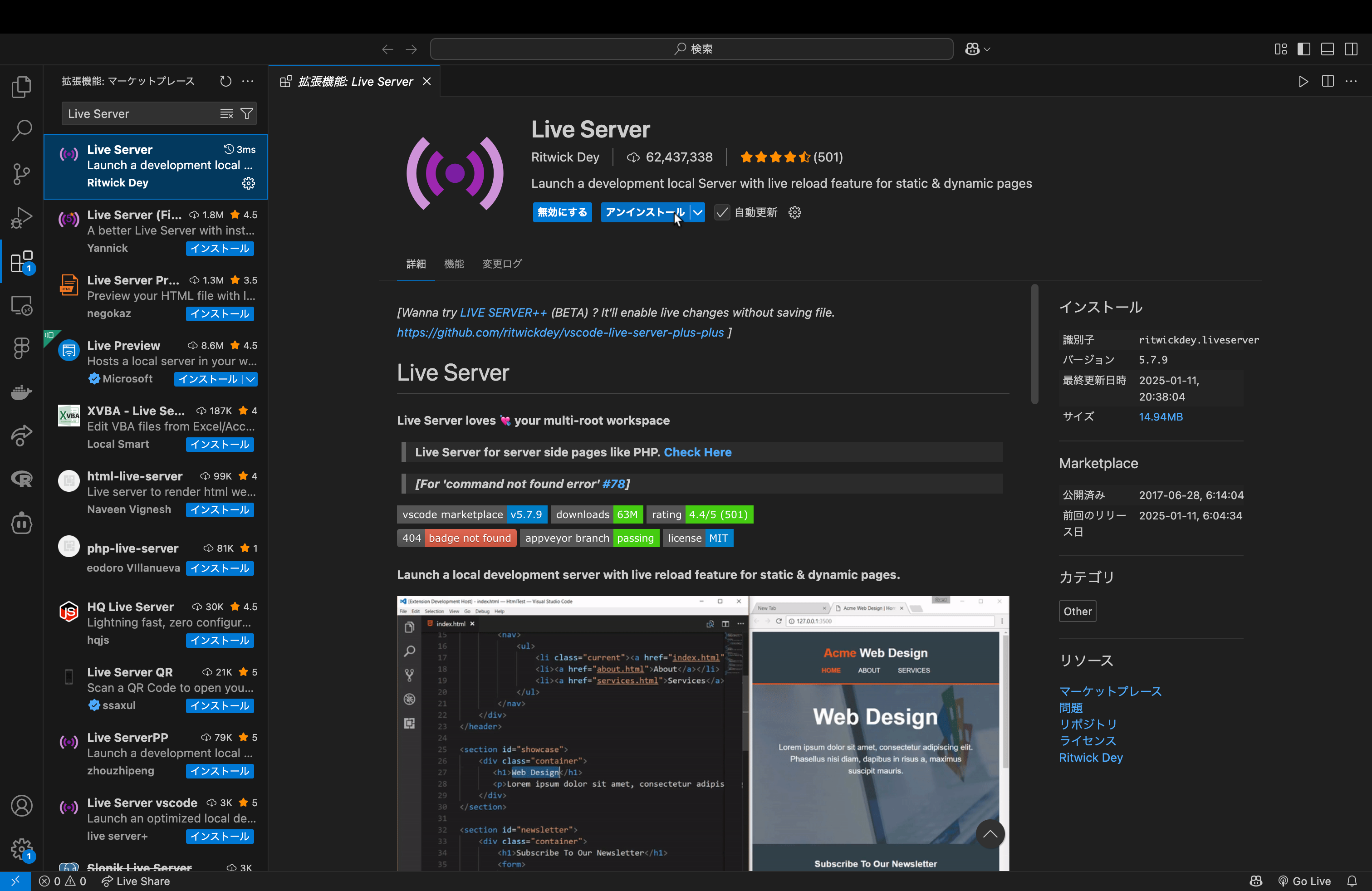Open the Accounts icon in activity bar

[21, 806]
